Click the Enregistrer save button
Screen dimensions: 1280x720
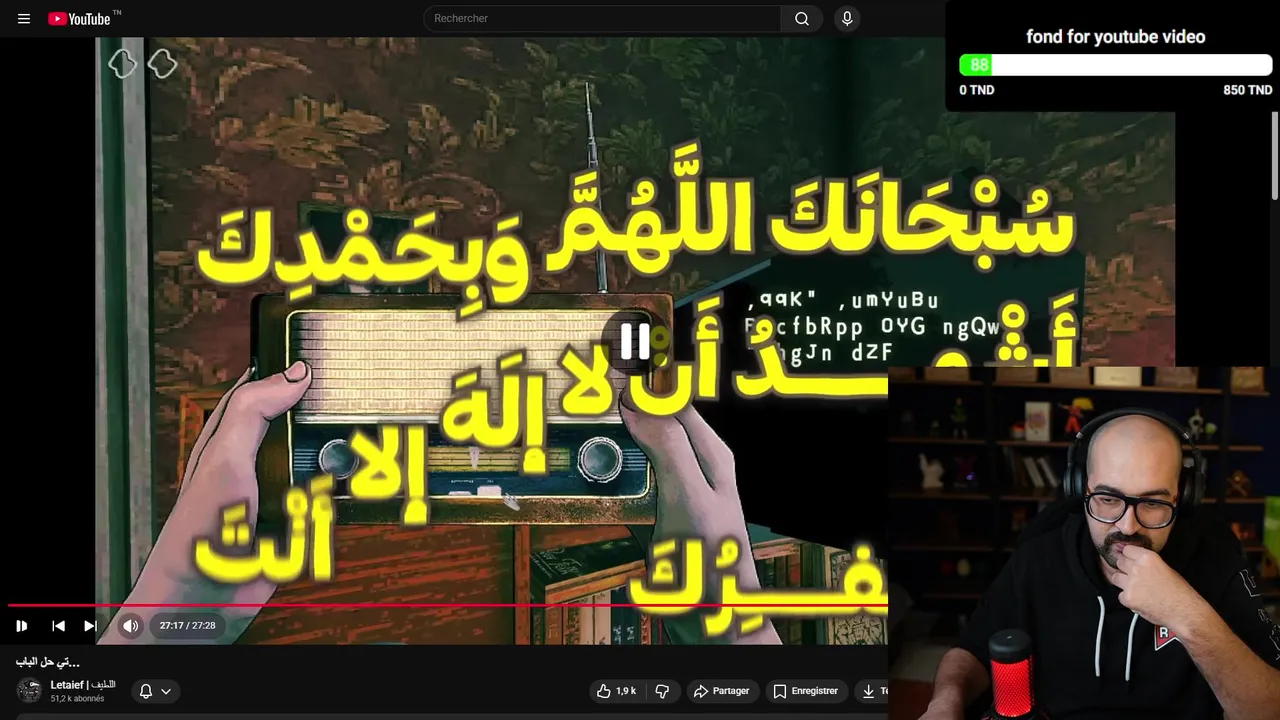pyautogui.click(x=805, y=691)
